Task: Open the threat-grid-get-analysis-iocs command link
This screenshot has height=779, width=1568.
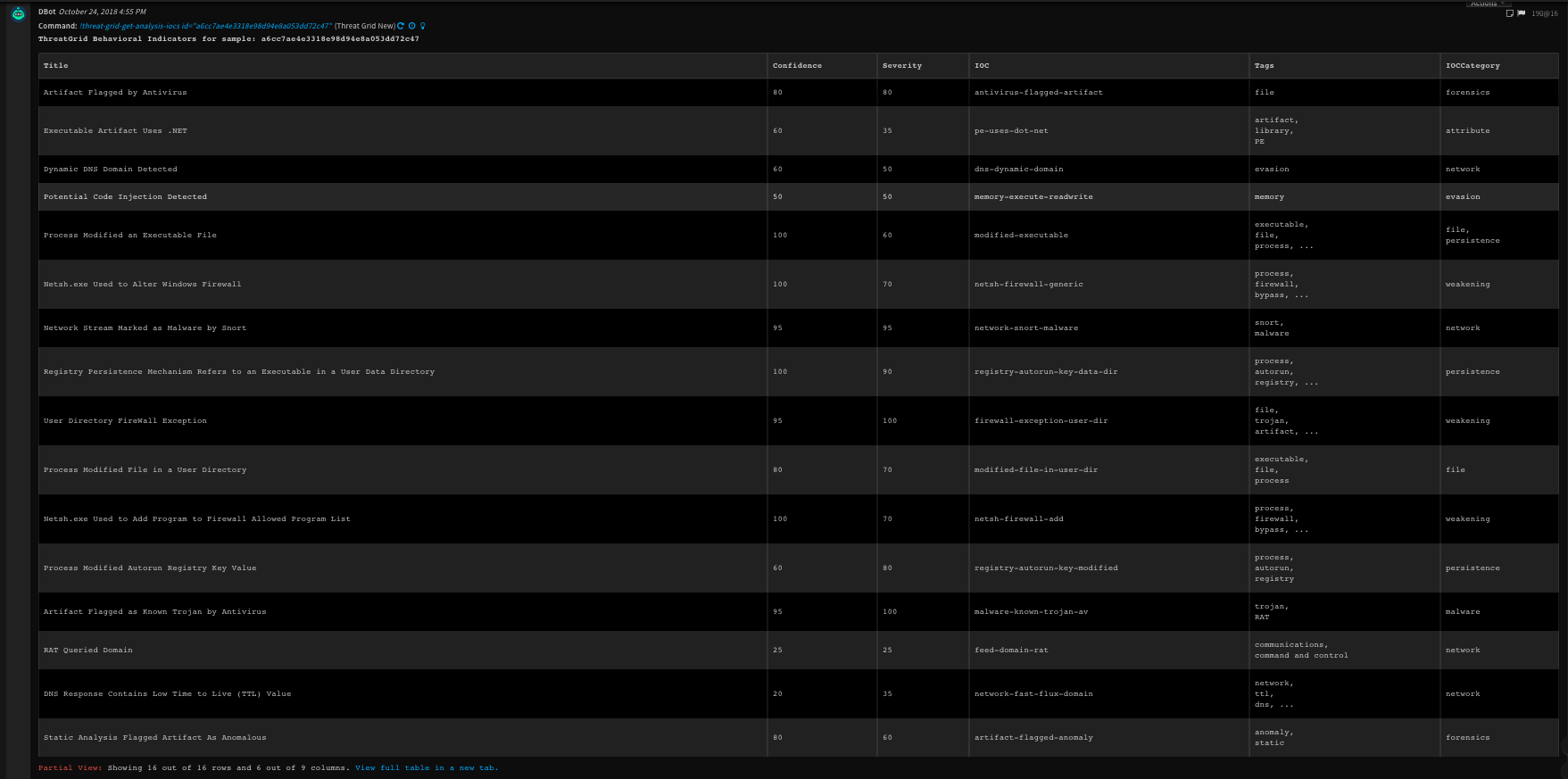Action: [x=205, y=26]
